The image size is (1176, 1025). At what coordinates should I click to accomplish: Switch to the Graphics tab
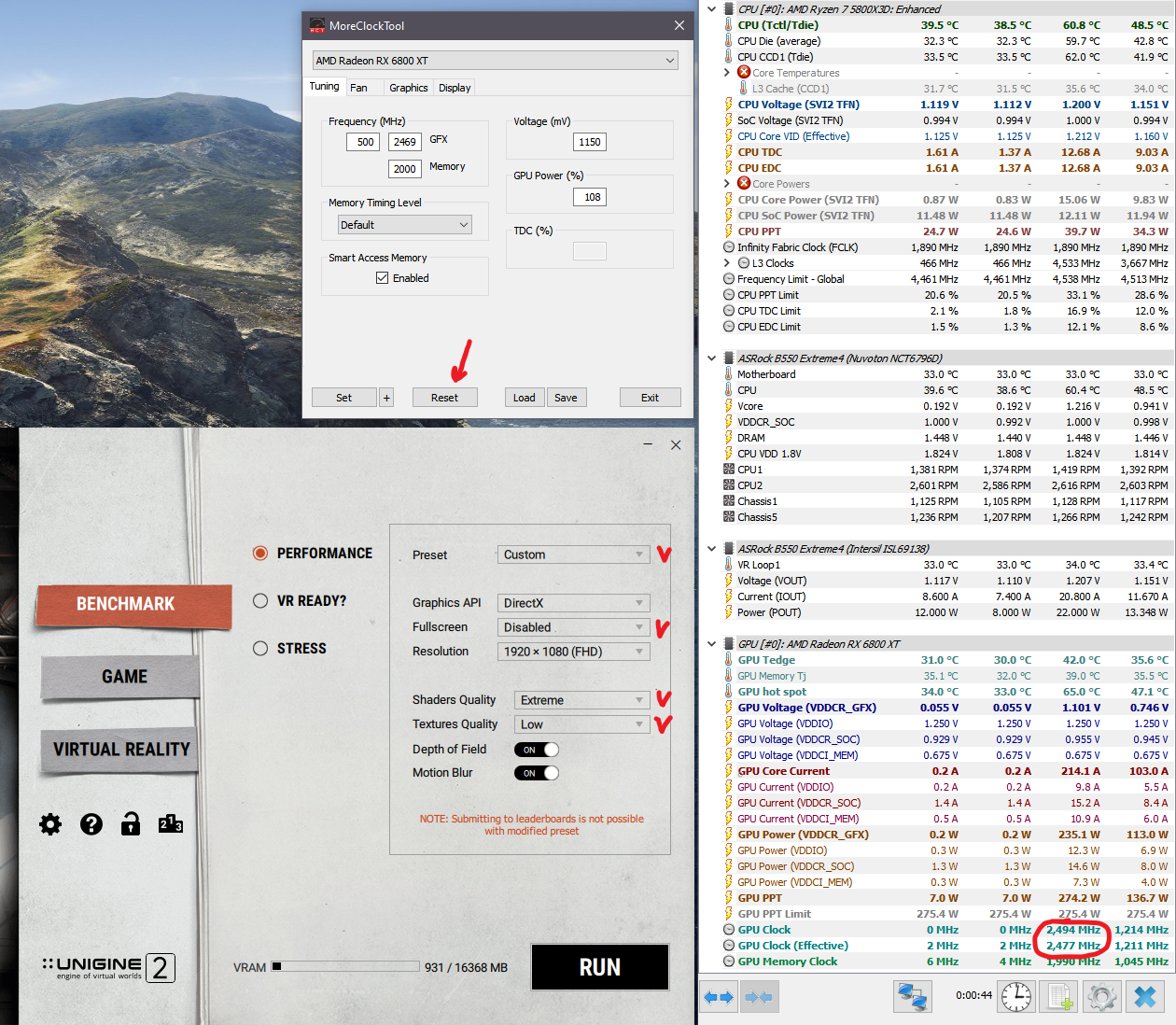[x=408, y=88]
